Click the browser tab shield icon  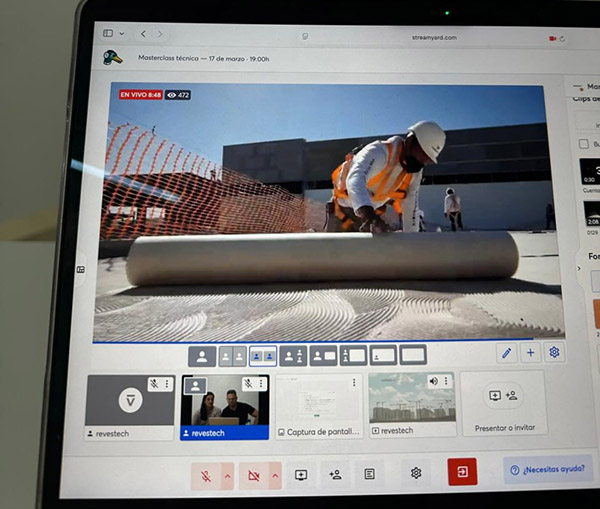point(305,36)
